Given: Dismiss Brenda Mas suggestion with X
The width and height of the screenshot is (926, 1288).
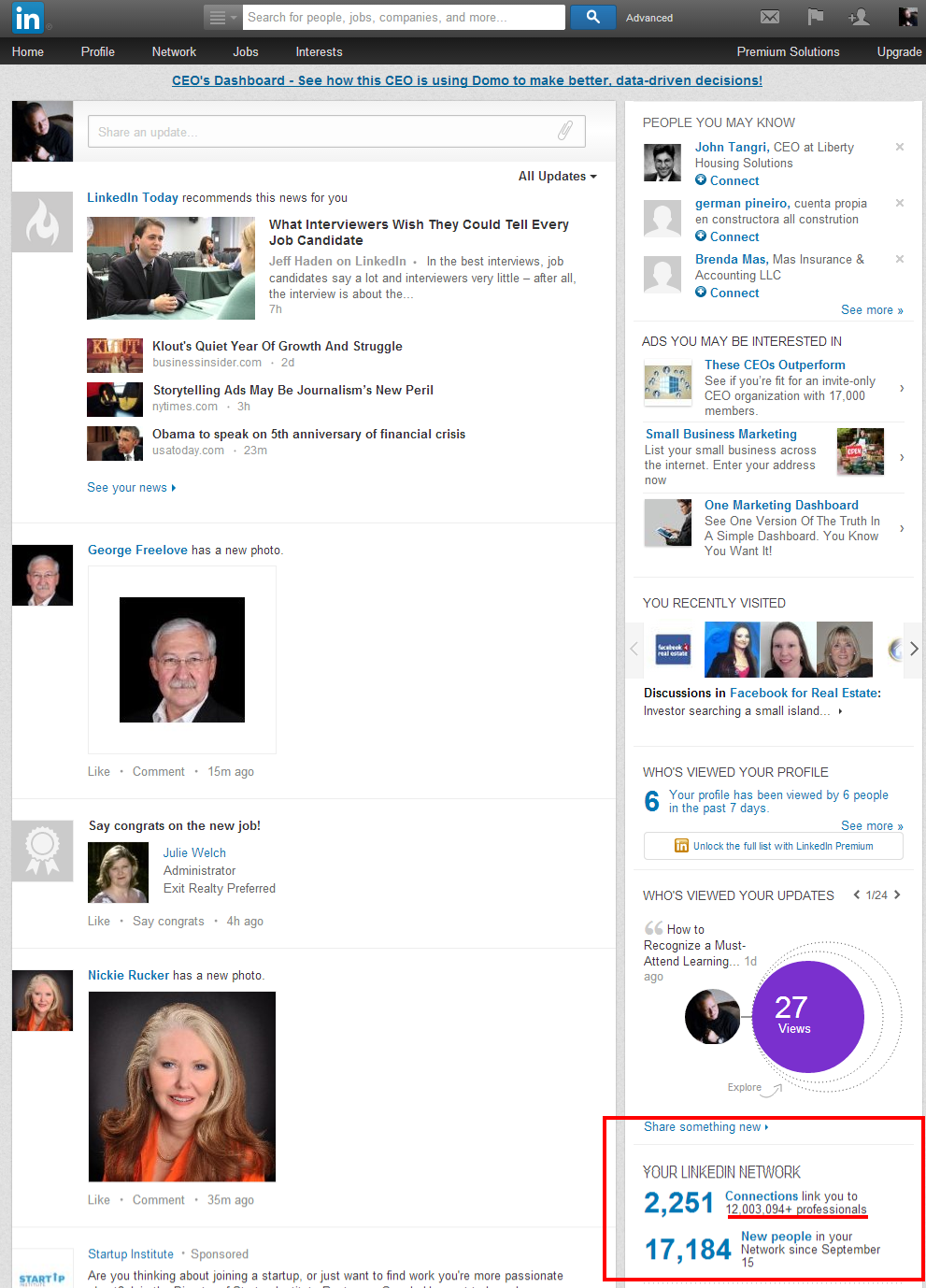Looking at the screenshot, I should 900,259.
